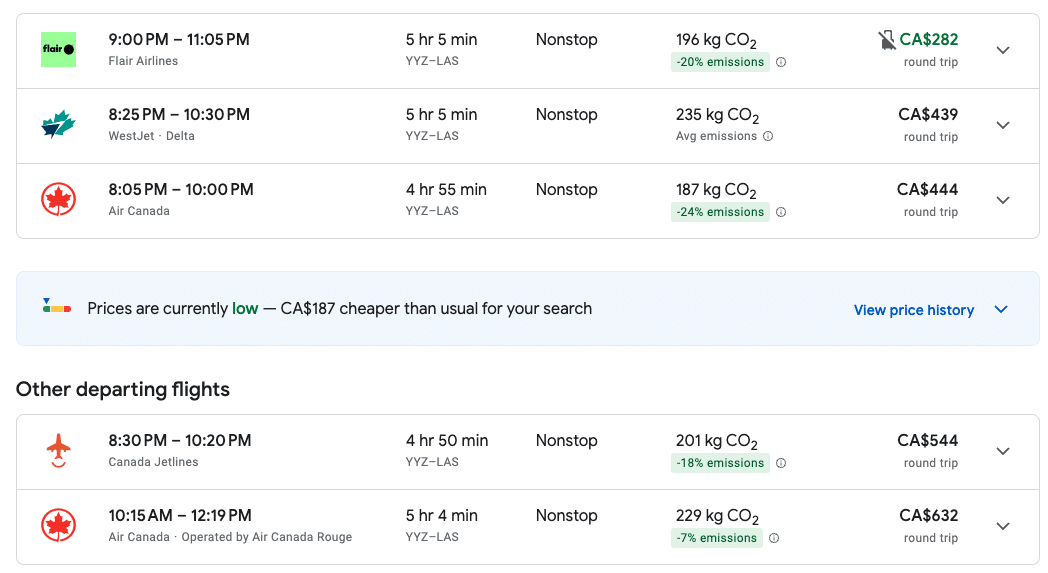Click info icon next to Avg emissions
This screenshot has height=573, width=1048.
pos(768,137)
